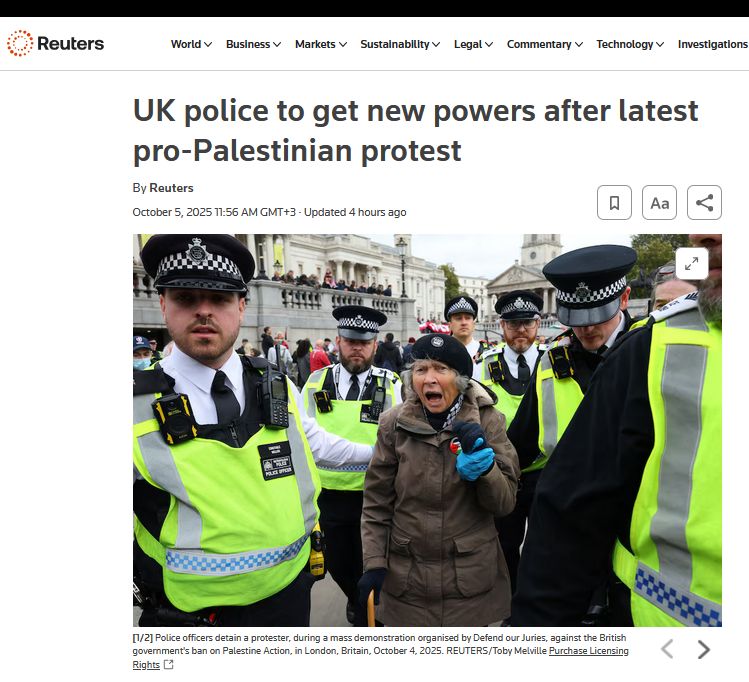This screenshot has width=749, height=682.
Task: Open text size settings via Aa icon
Action: (x=659, y=202)
